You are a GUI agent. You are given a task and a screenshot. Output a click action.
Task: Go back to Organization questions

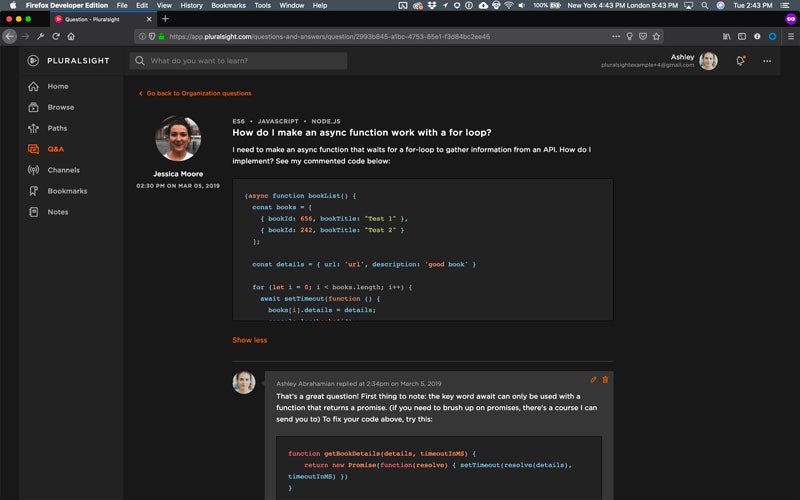click(195, 93)
